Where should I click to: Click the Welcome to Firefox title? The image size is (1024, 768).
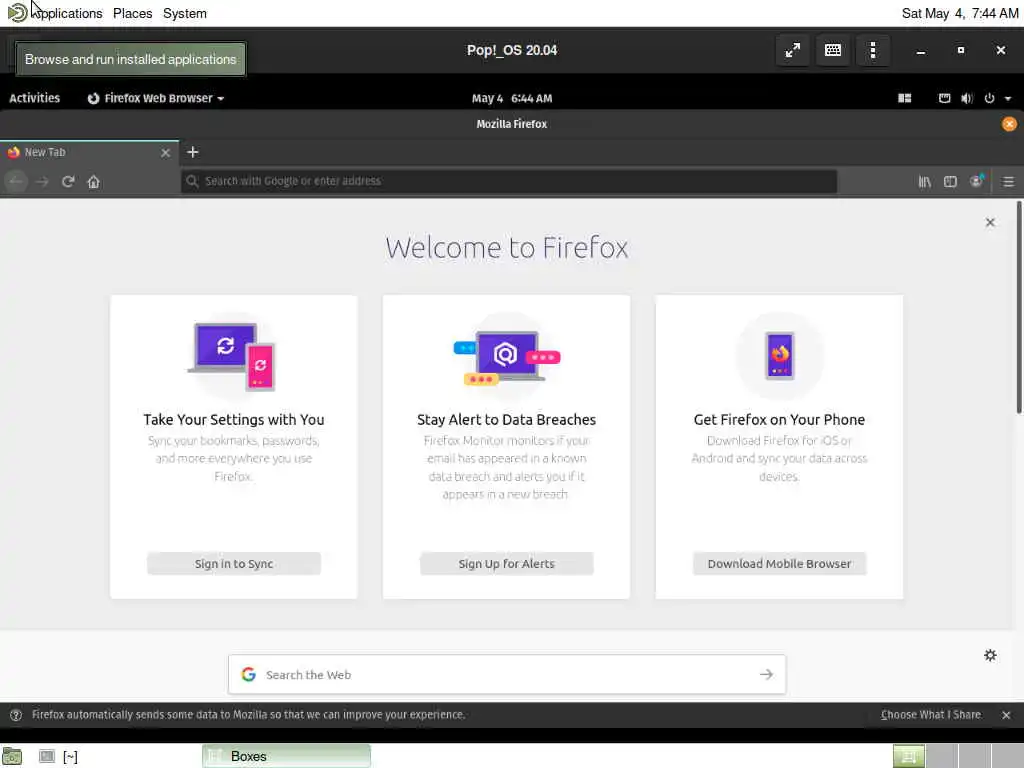click(507, 248)
